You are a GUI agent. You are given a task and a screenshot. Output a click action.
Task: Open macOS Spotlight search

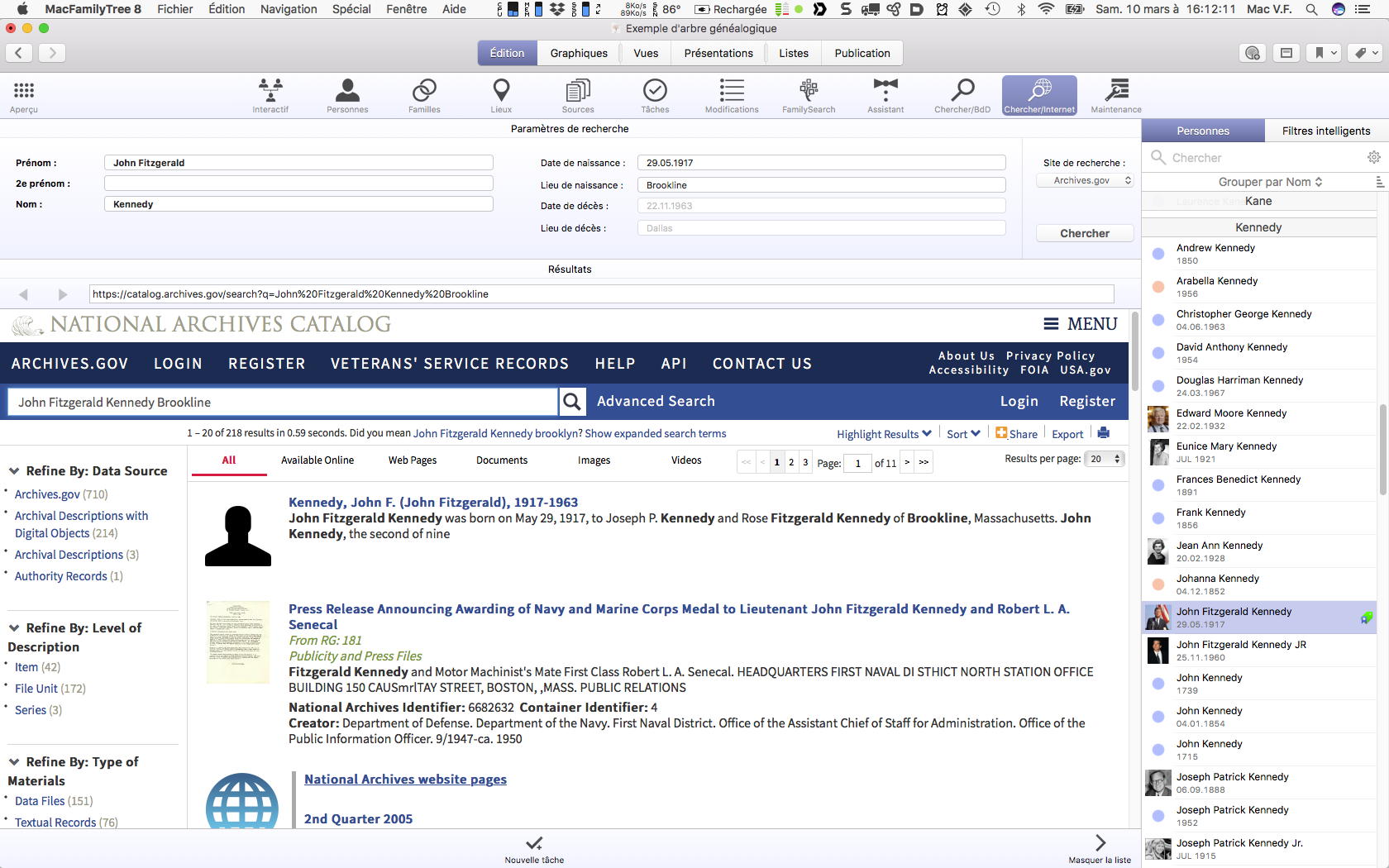1311,9
